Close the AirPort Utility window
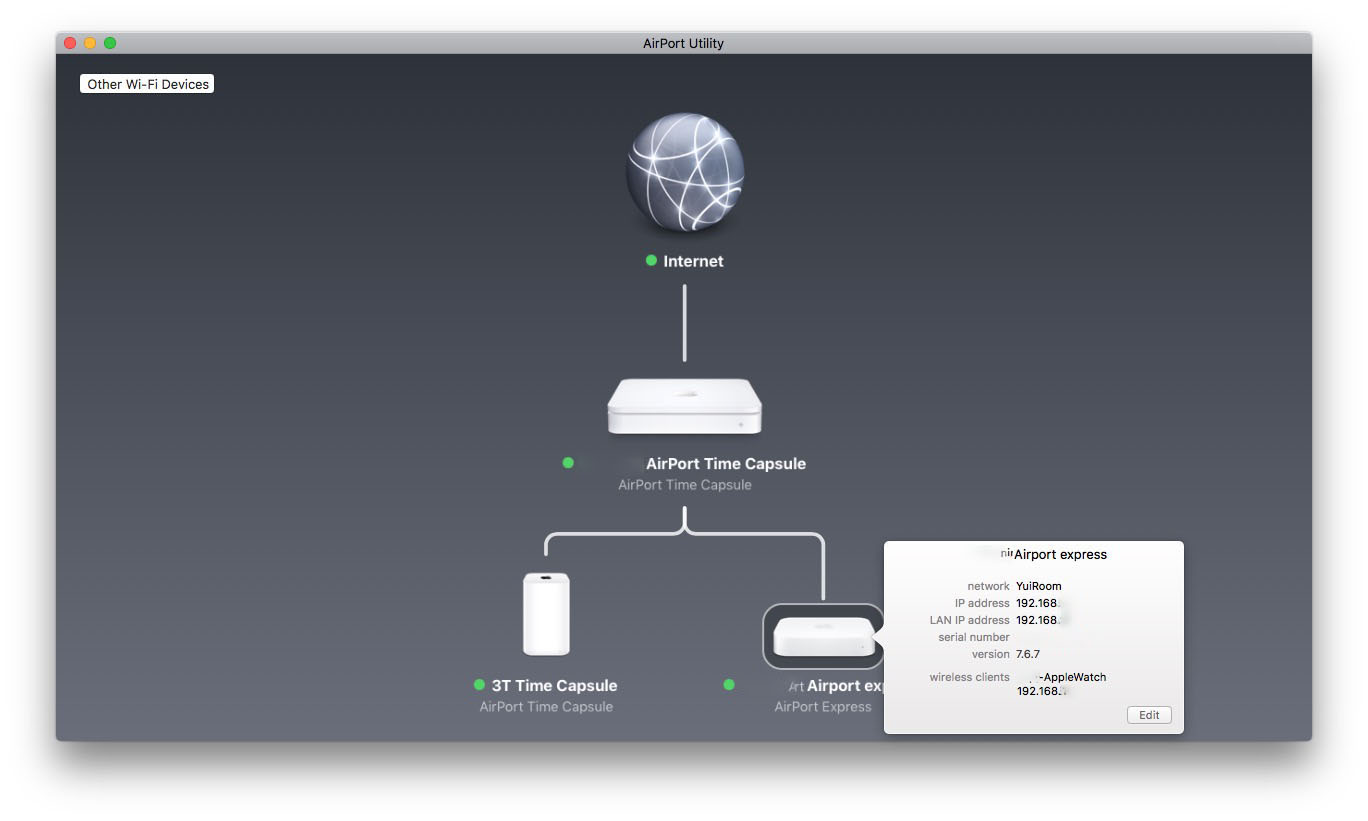The image size is (1368, 821). [70, 43]
